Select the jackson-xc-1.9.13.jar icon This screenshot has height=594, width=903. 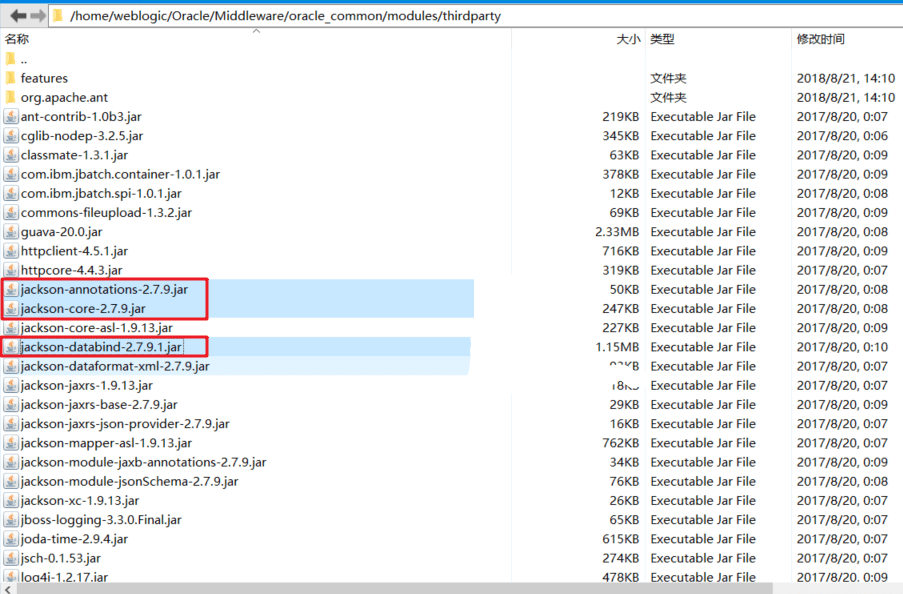coord(10,500)
